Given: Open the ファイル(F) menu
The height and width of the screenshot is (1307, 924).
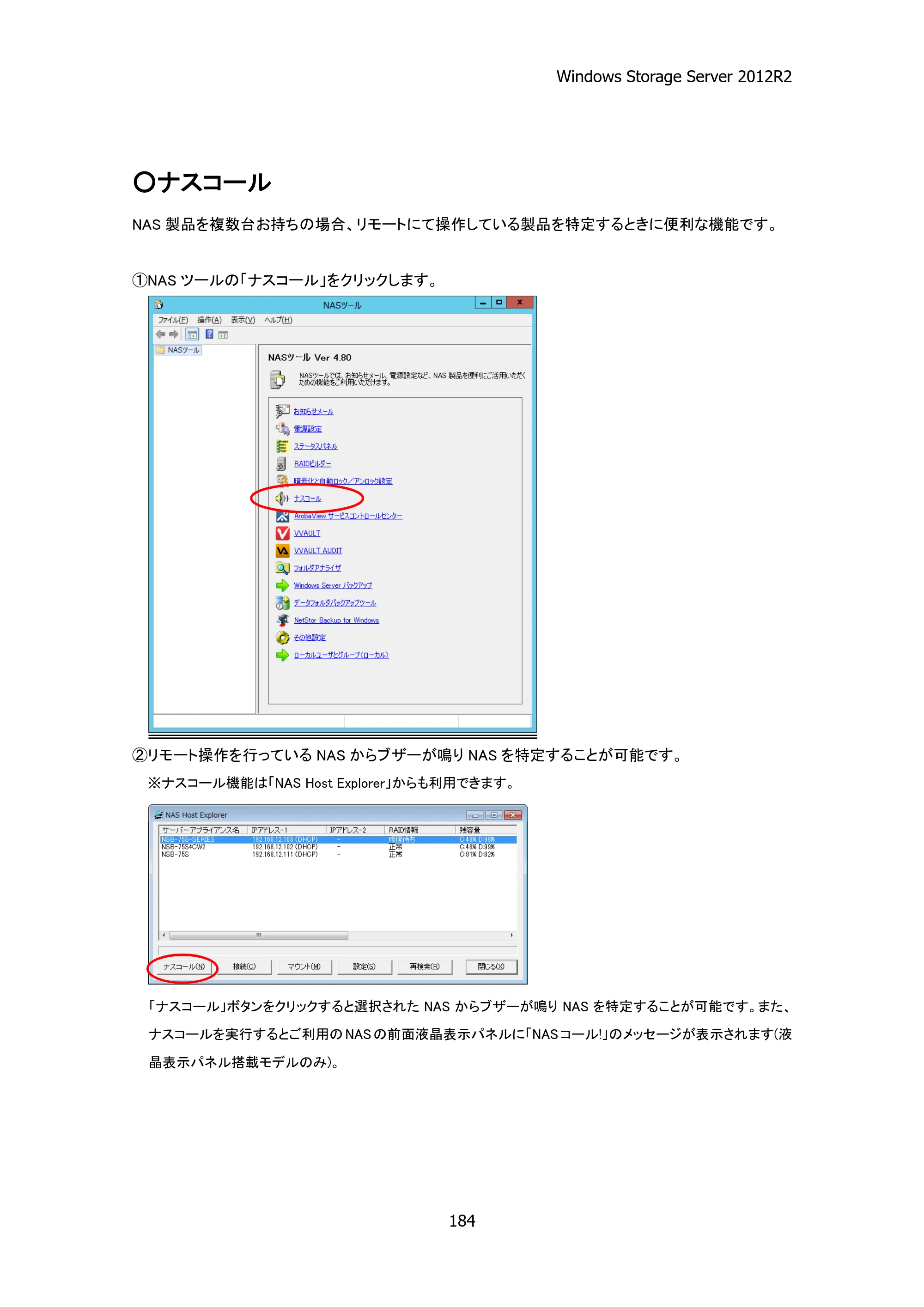Looking at the screenshot, I should pyautogui.click(x=173, y=320).
